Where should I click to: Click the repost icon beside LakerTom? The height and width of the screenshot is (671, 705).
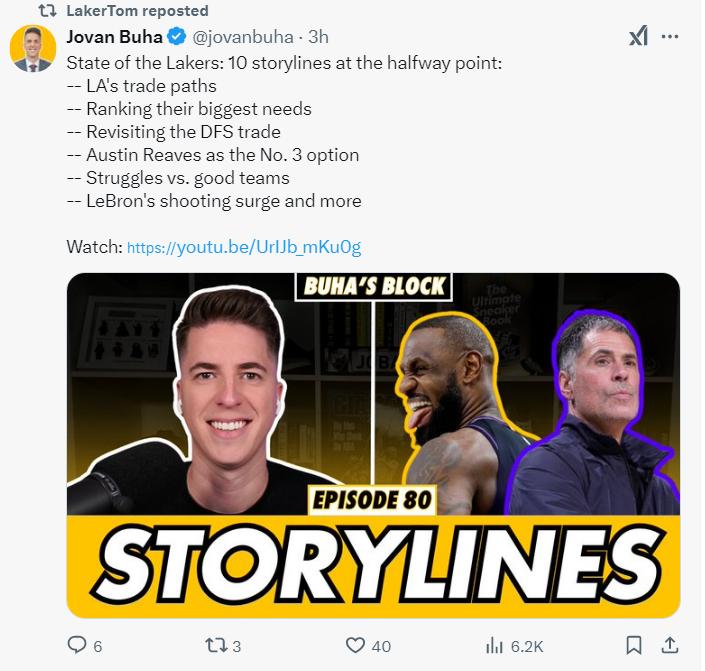[47, 11]
